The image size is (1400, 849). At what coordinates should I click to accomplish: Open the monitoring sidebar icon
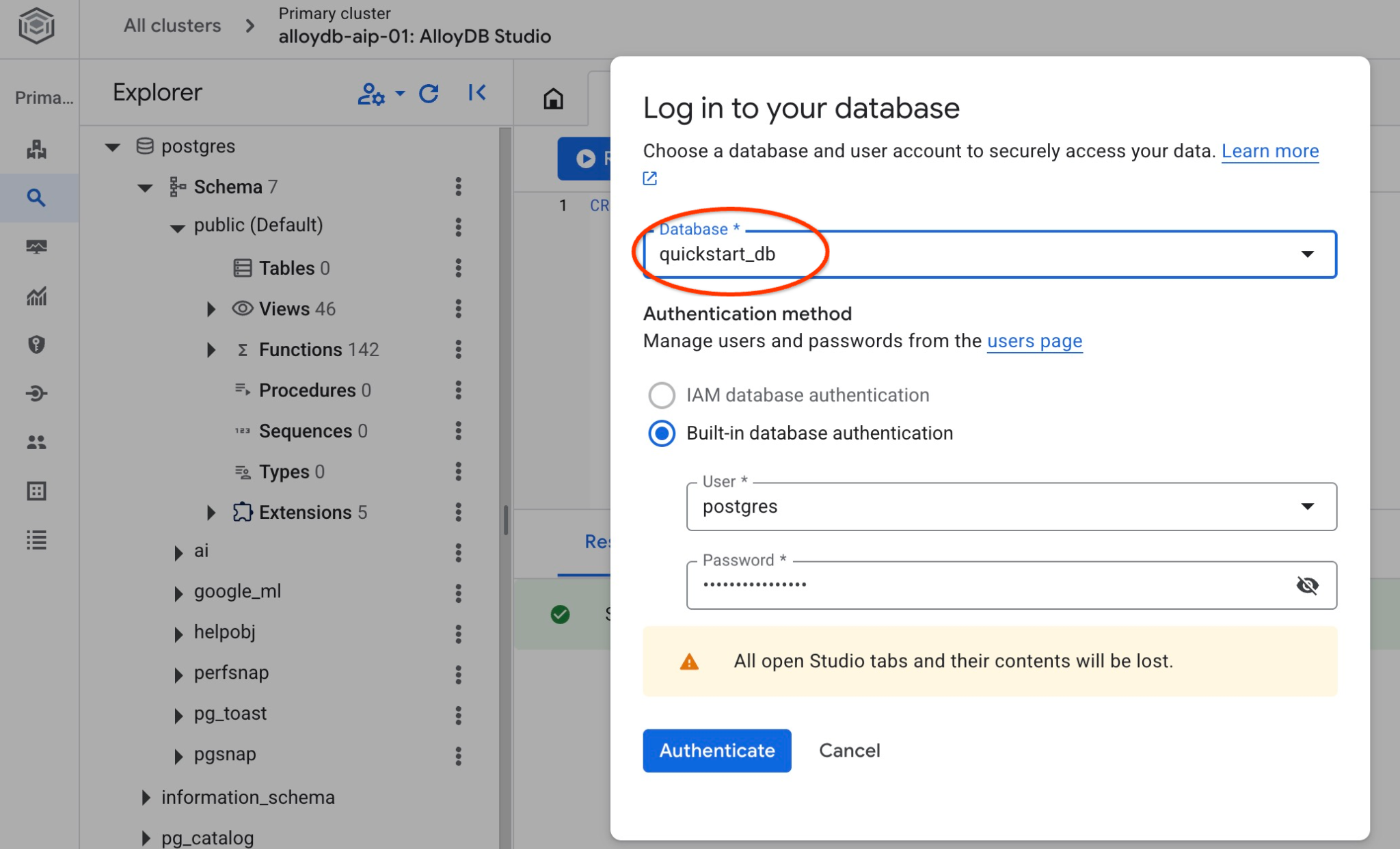point(36,247)
